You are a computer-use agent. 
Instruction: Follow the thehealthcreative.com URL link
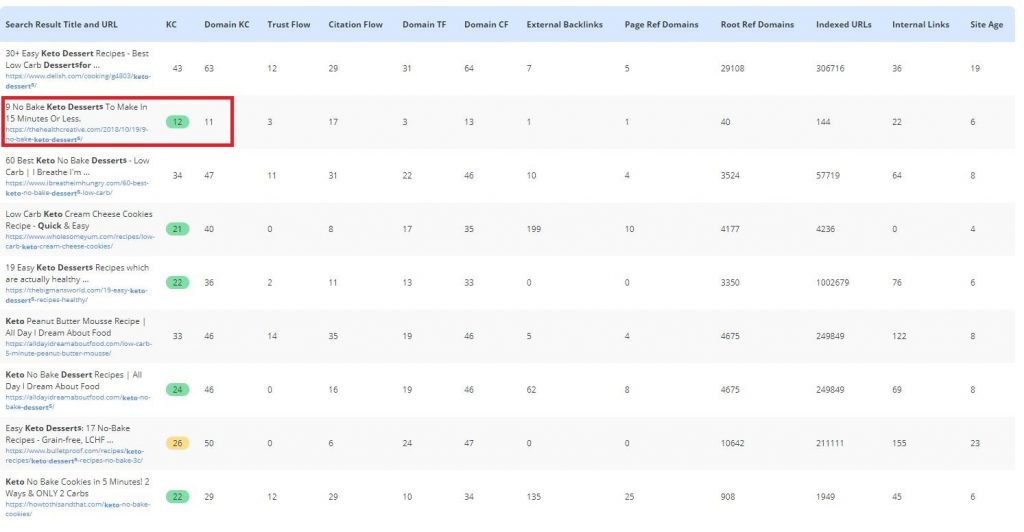[x=76, y=134]
